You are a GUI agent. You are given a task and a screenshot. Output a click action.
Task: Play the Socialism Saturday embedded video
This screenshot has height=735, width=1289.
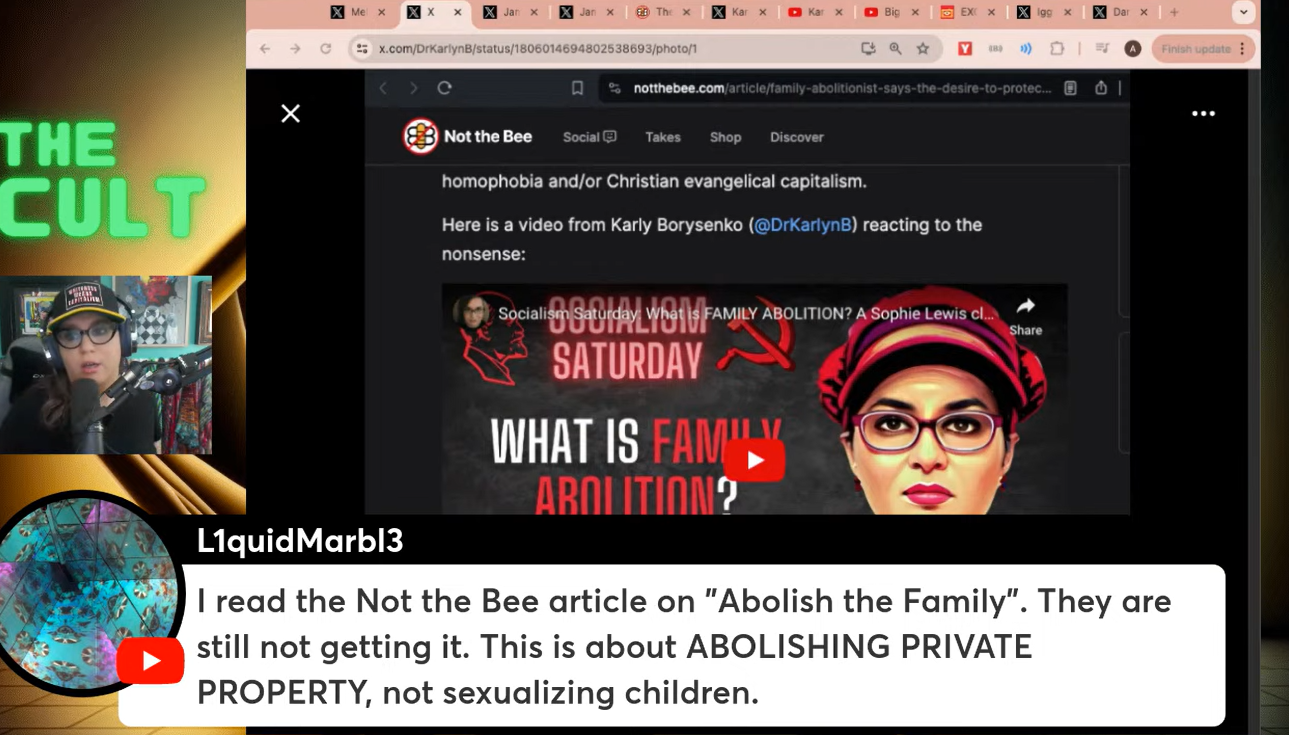click(x=754, y=461)
